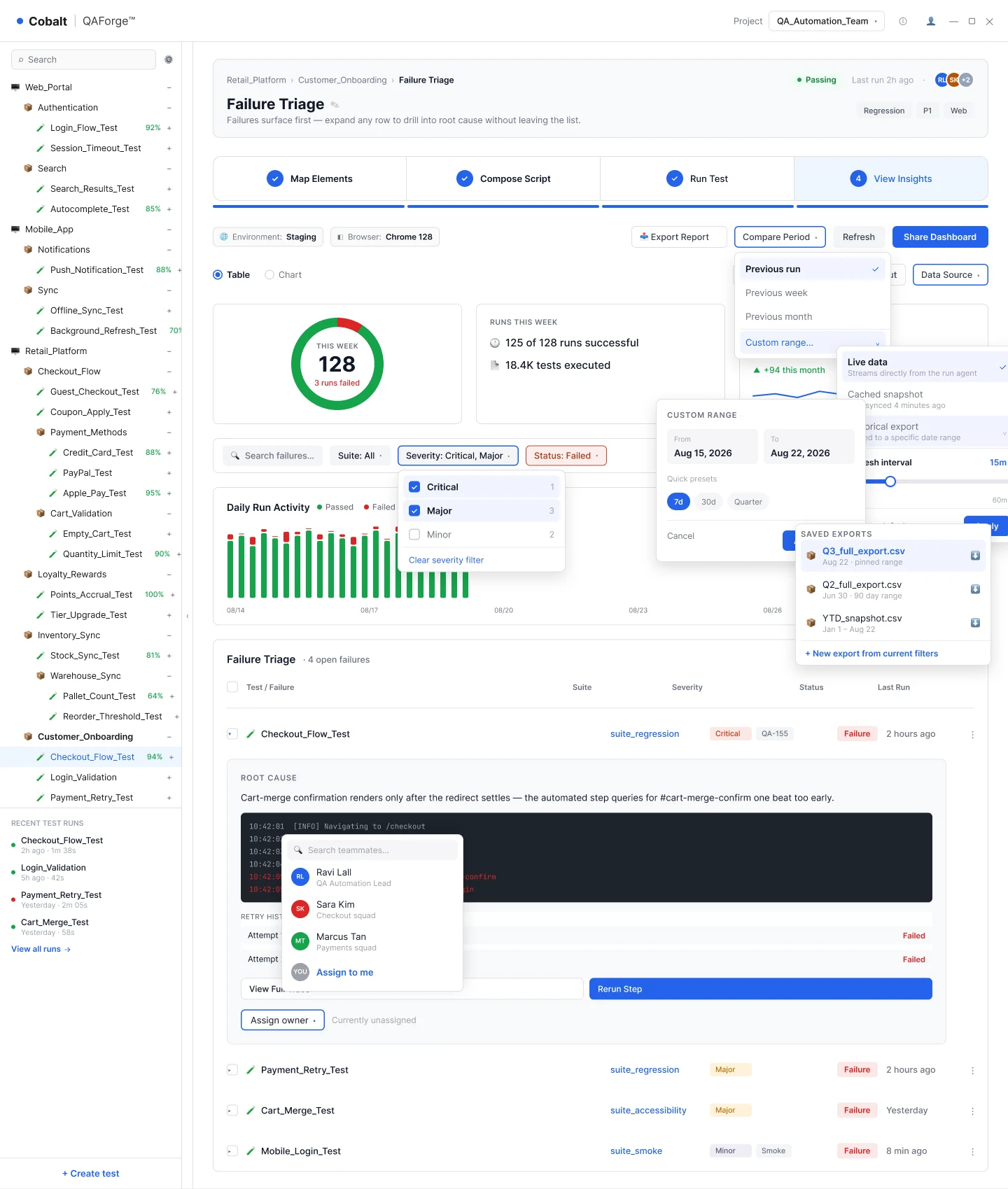Open row menu for Checkout_Flow_Test failure
Viewport: 1008px width, 1189px height.
[x=973, y=734]
